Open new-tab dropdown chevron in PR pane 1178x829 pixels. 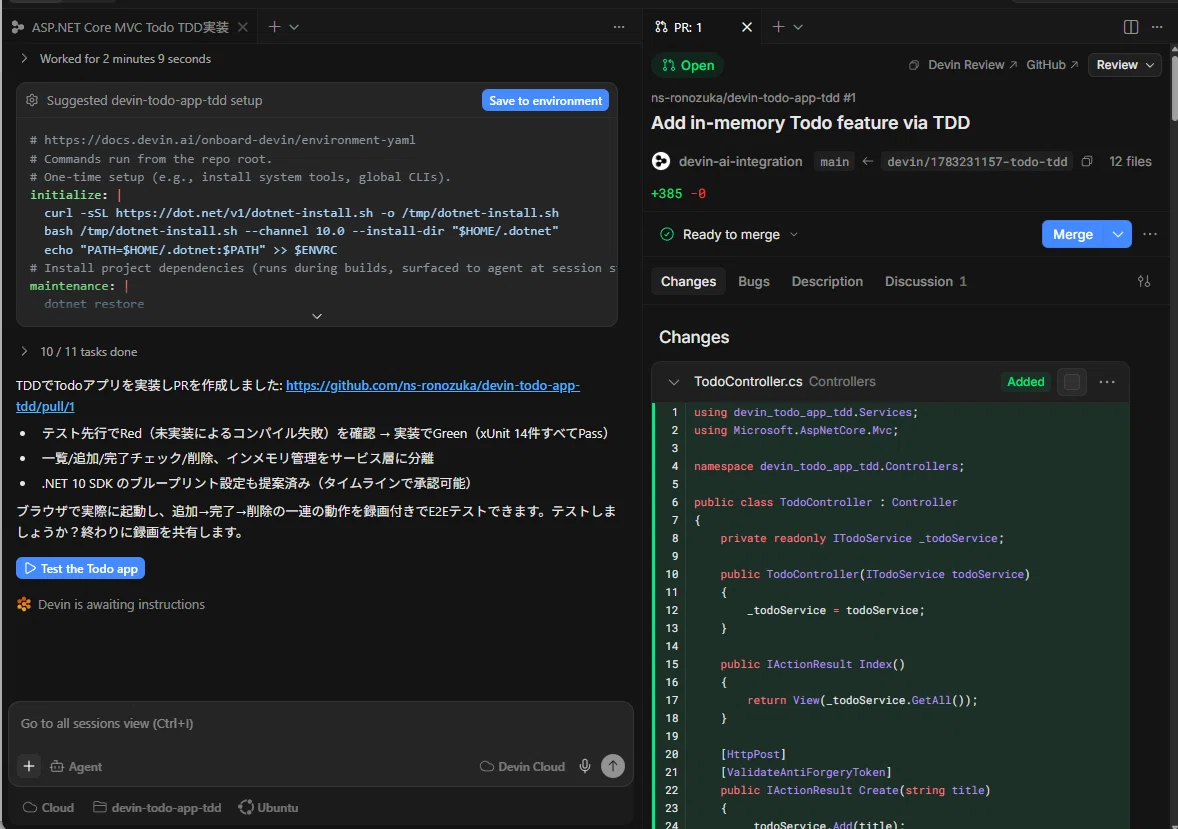(798, 27)
